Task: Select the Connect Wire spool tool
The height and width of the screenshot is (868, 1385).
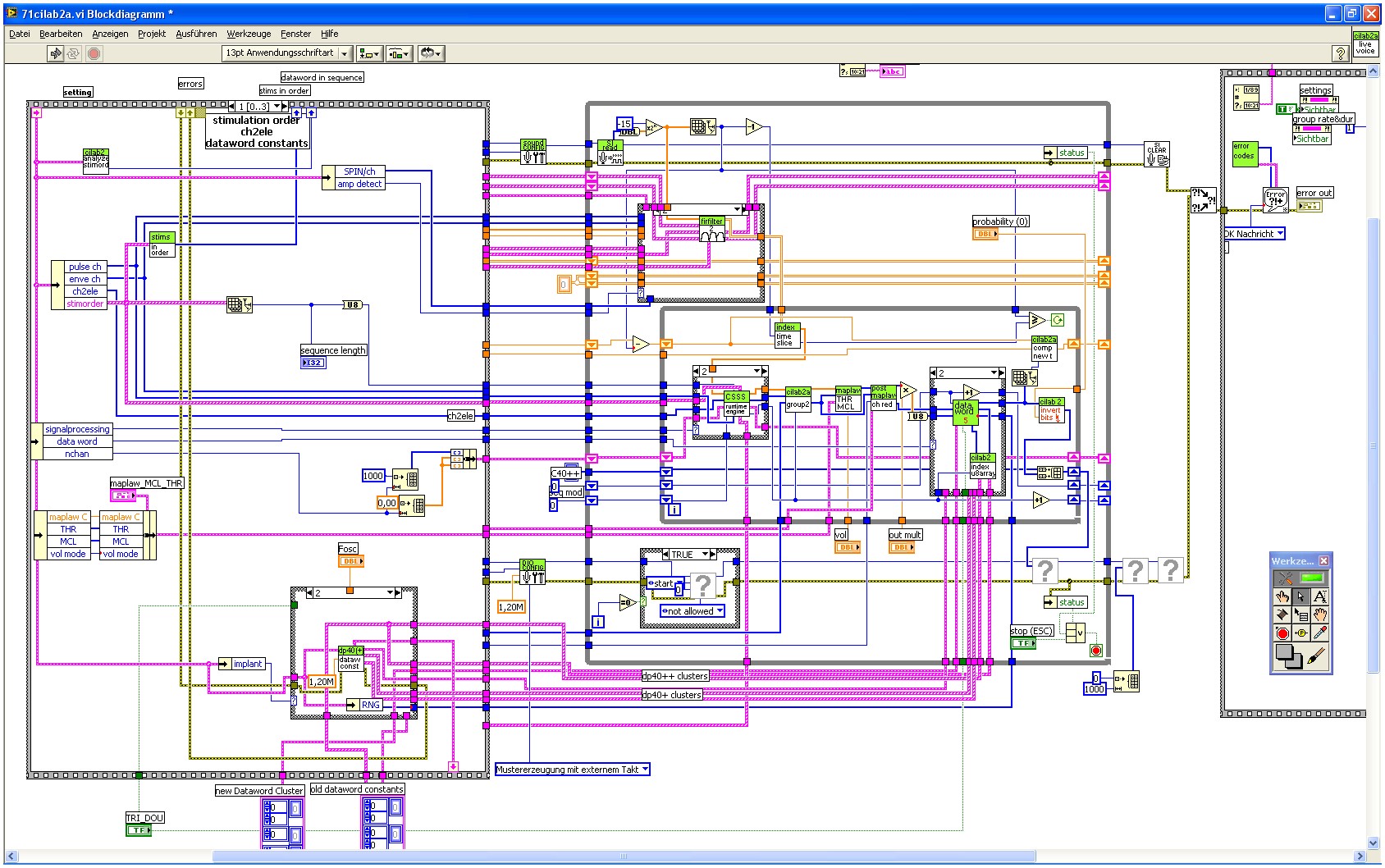Action: point(1283,614)
